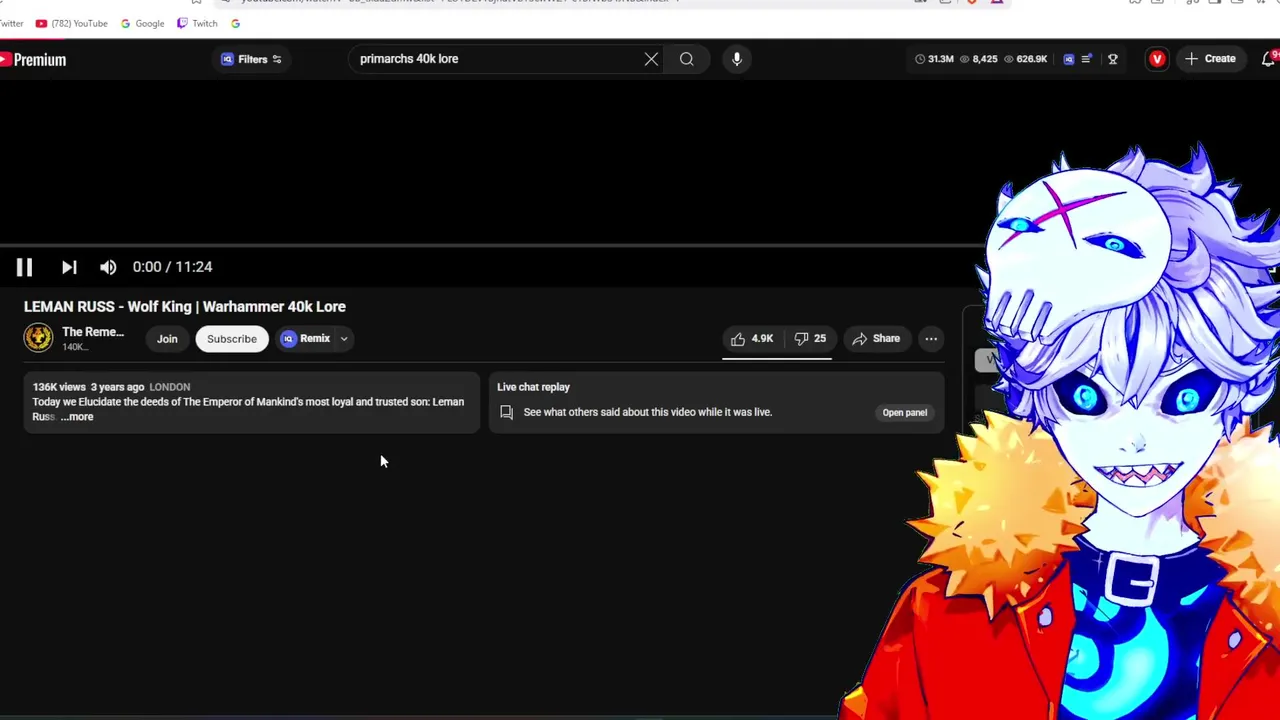
Task: Click the video progress bar
Action: click(492, 245)
